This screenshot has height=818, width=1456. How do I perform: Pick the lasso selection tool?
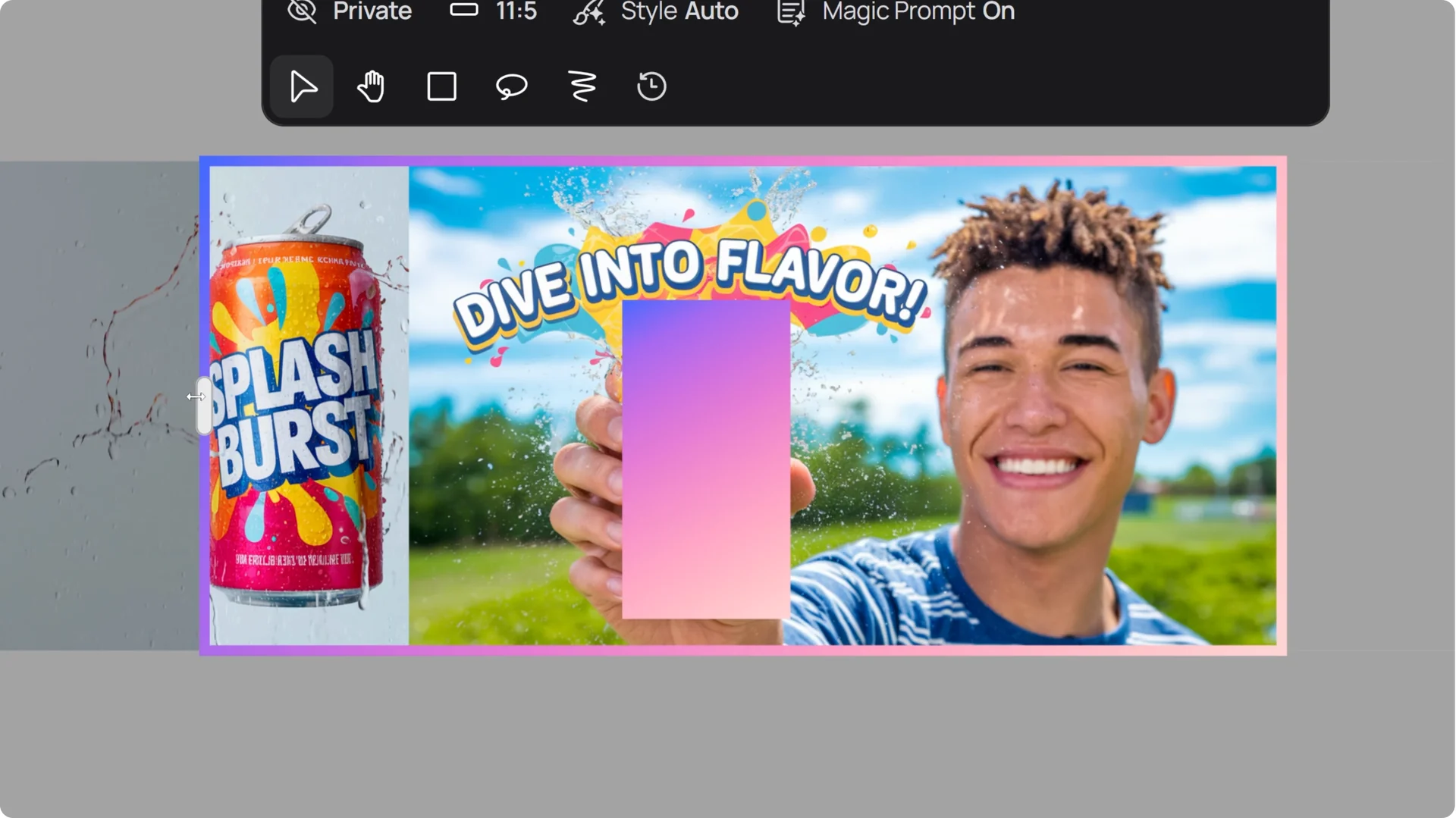pos(512,86)
